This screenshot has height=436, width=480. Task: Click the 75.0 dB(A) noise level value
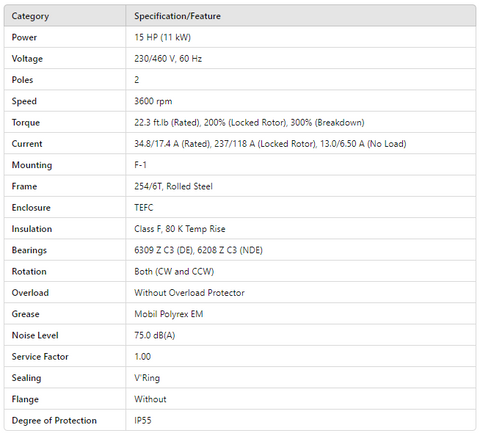[x=154, y=335]
